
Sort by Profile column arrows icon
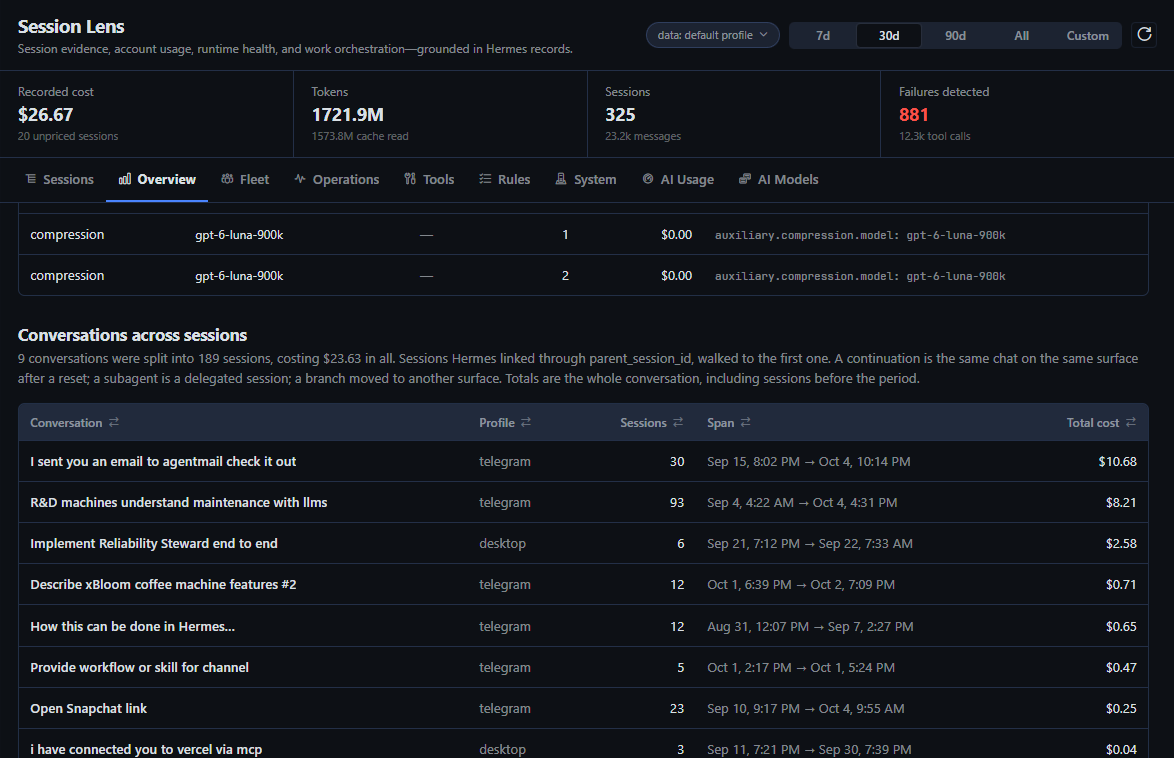[x=526, y=422]
